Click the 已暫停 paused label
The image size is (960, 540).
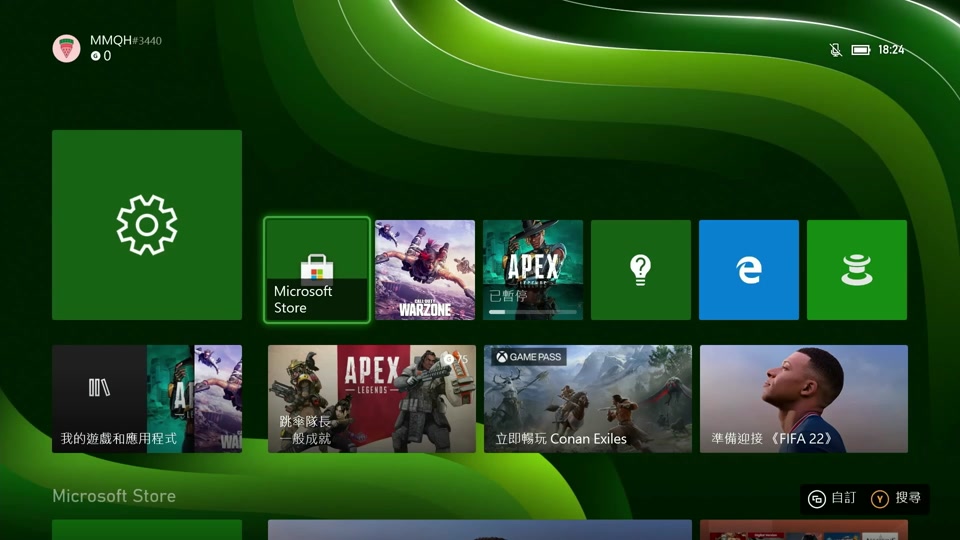pos(508,296)
